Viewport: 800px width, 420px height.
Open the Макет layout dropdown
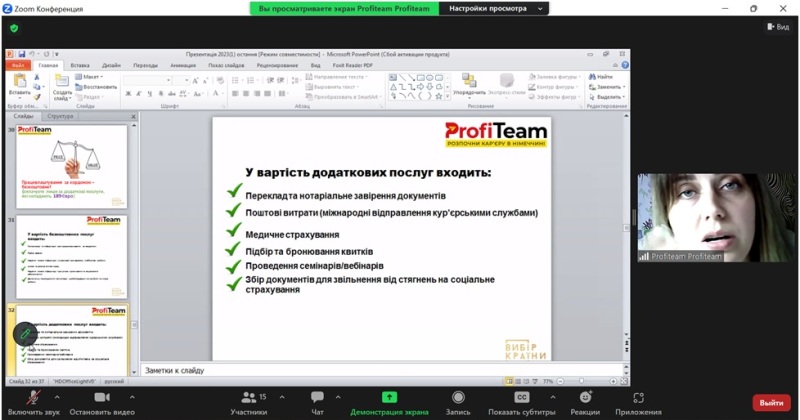89,77
